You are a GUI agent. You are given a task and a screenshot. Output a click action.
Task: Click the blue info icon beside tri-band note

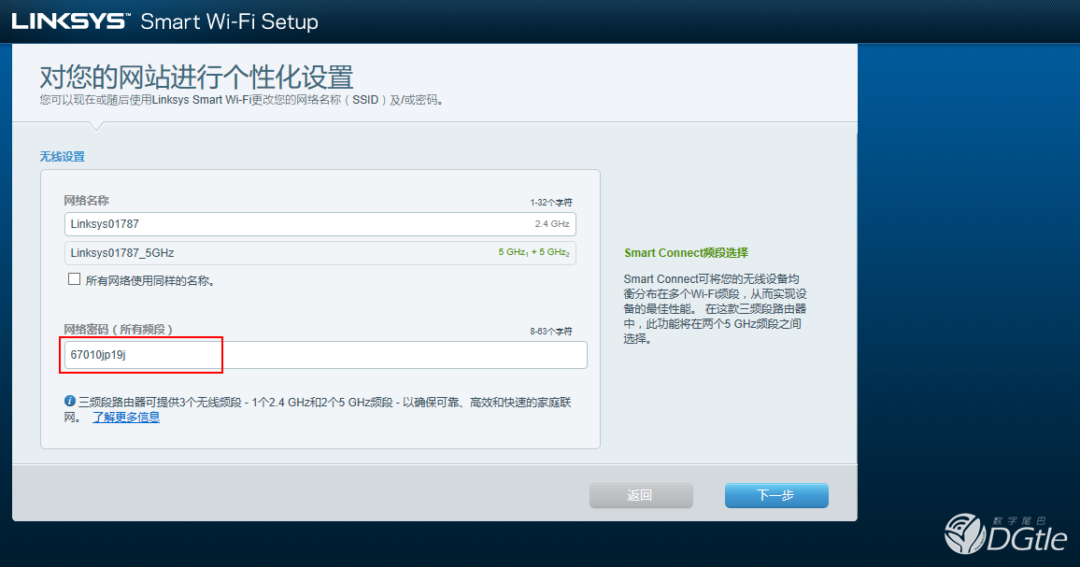70,401
